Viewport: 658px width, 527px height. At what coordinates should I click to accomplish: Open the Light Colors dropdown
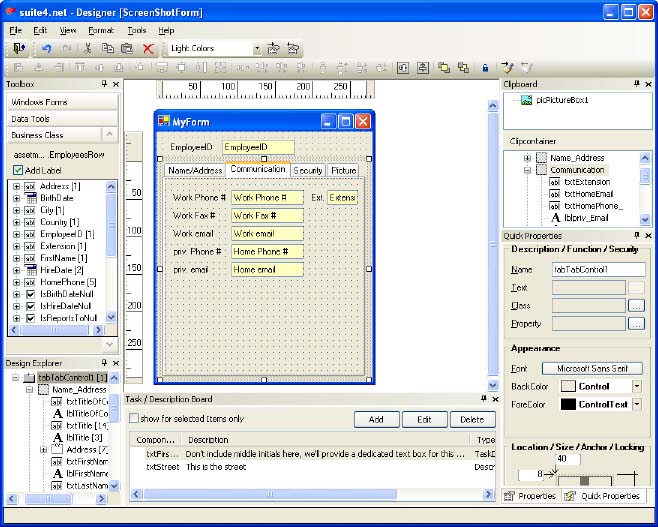coord(256,48)
